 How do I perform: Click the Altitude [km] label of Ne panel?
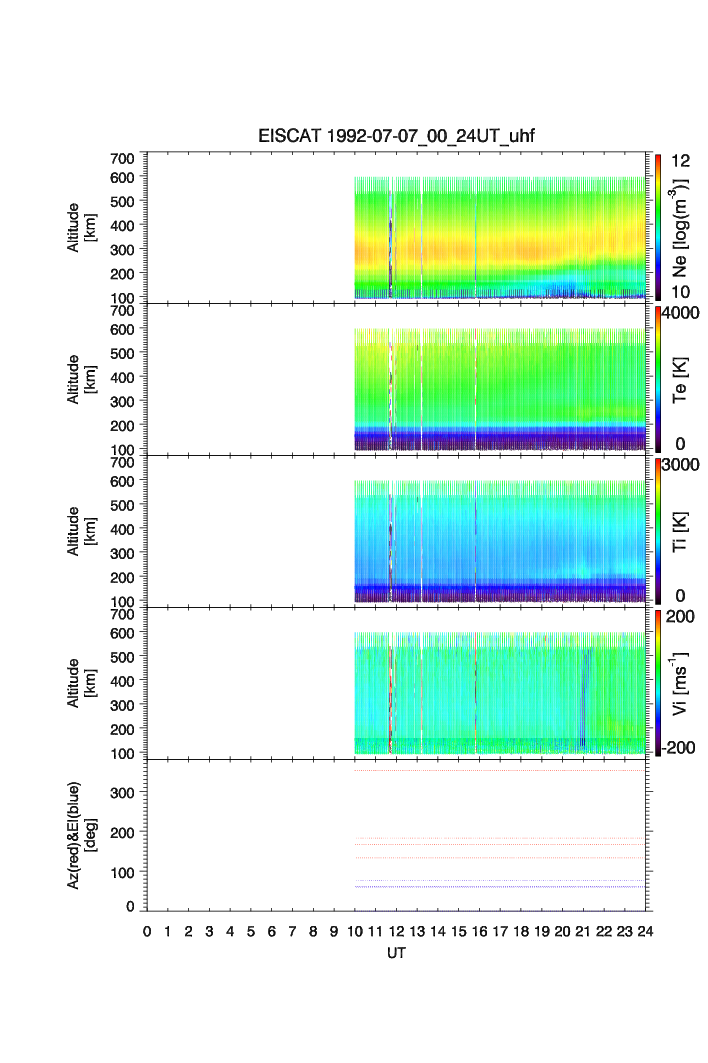point(81,228)
